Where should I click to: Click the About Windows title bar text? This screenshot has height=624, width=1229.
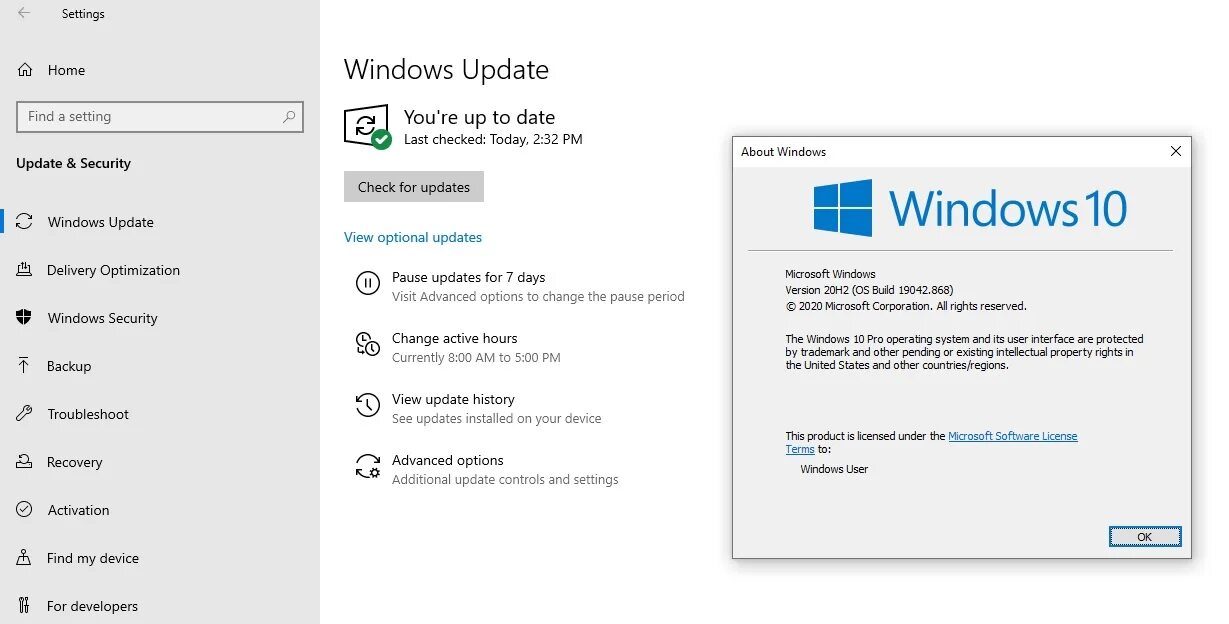(783, 152)
